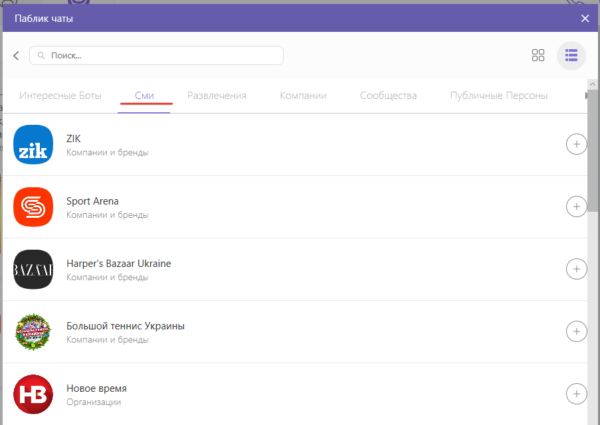Select the Сми tab
Viewport: 600px width, 425px height.
tap(144, 96)
